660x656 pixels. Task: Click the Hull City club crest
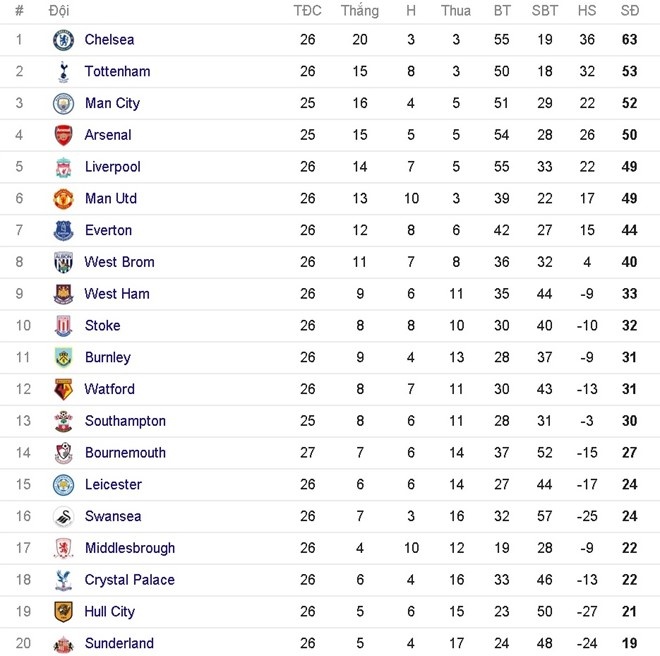point(63,612)
